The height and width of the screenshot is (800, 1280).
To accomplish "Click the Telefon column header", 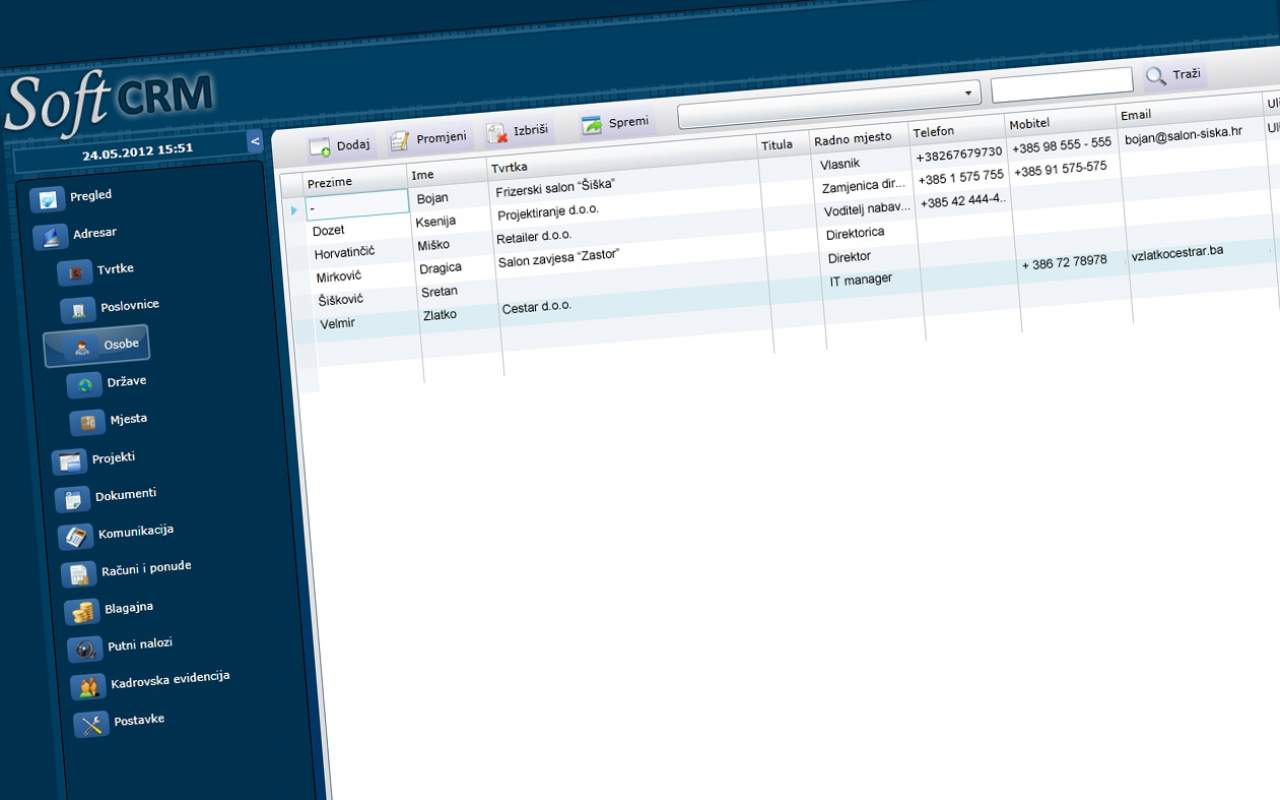I will coord(934,132).
